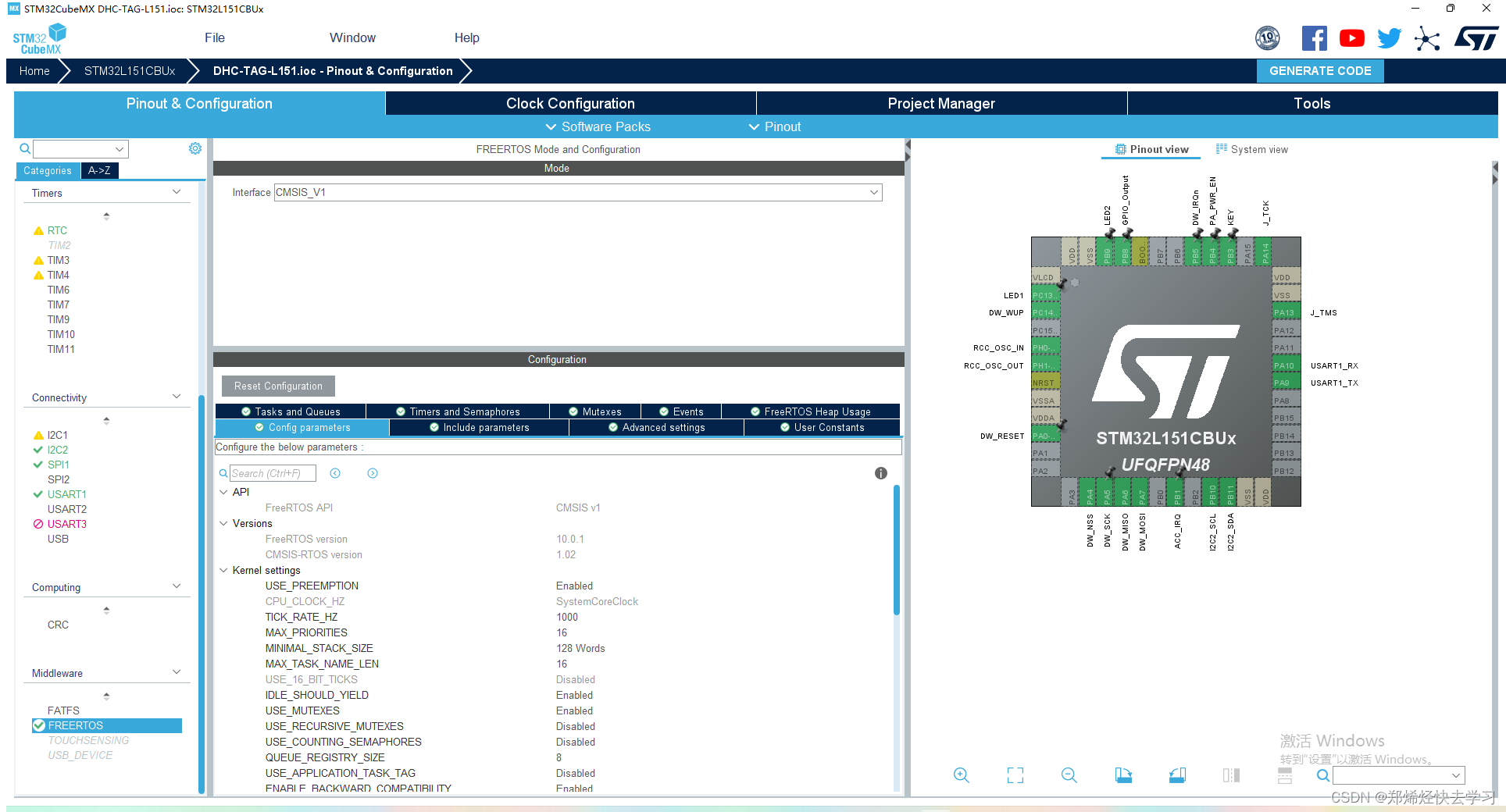This screenshot has height=812, width=1506.
Task: Open the Facebook icon link
Action: [1314, 38]
